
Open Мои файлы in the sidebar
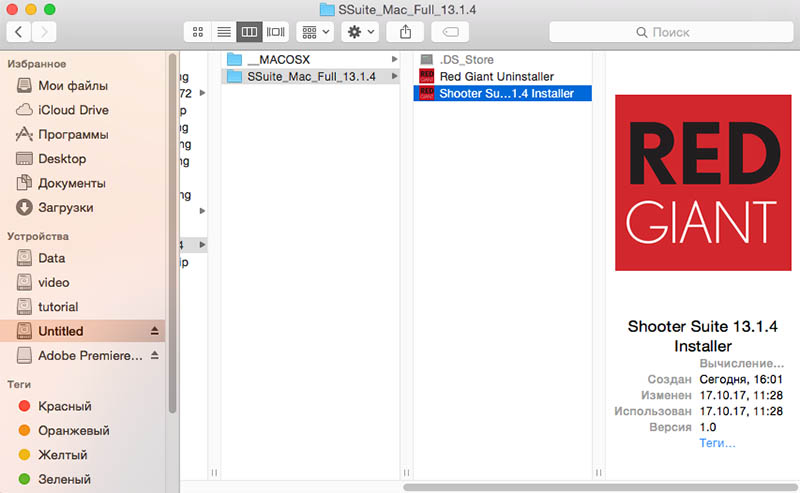[83, 86]
